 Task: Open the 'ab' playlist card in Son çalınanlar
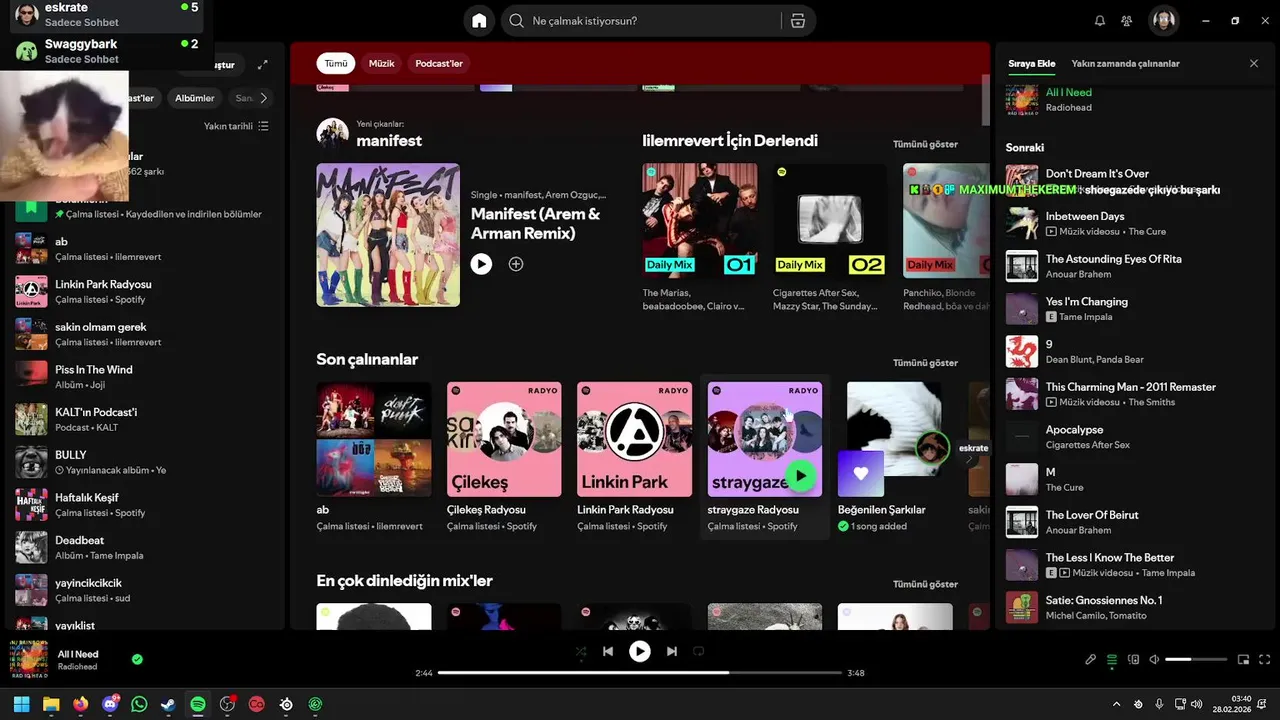[x=374, y=457]
